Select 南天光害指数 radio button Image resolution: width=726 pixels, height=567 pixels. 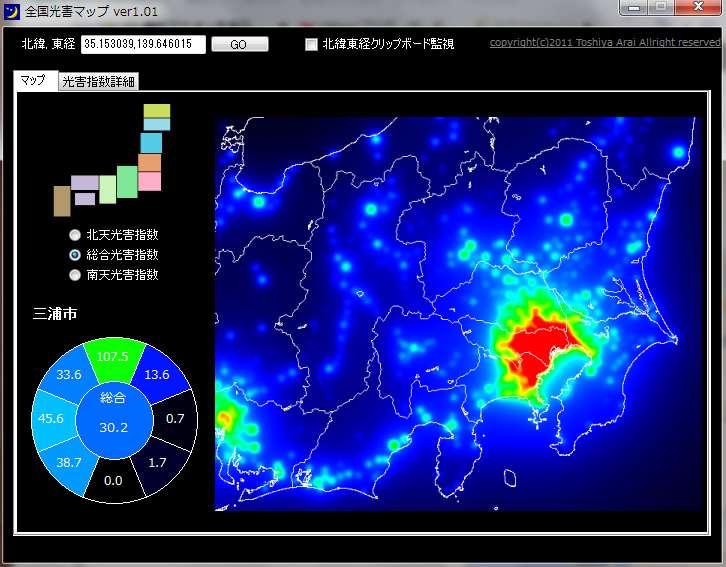[x=75, y=275]
